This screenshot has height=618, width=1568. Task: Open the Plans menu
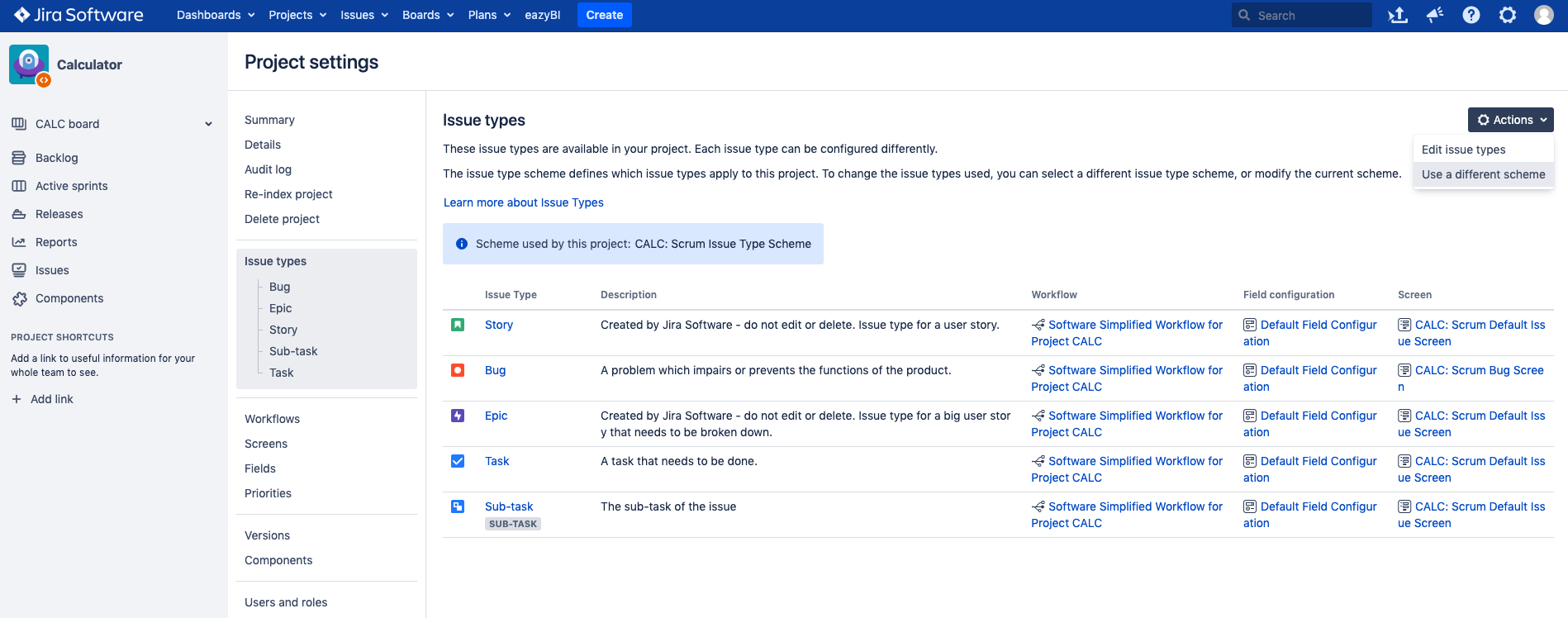[x=489, y=15]
